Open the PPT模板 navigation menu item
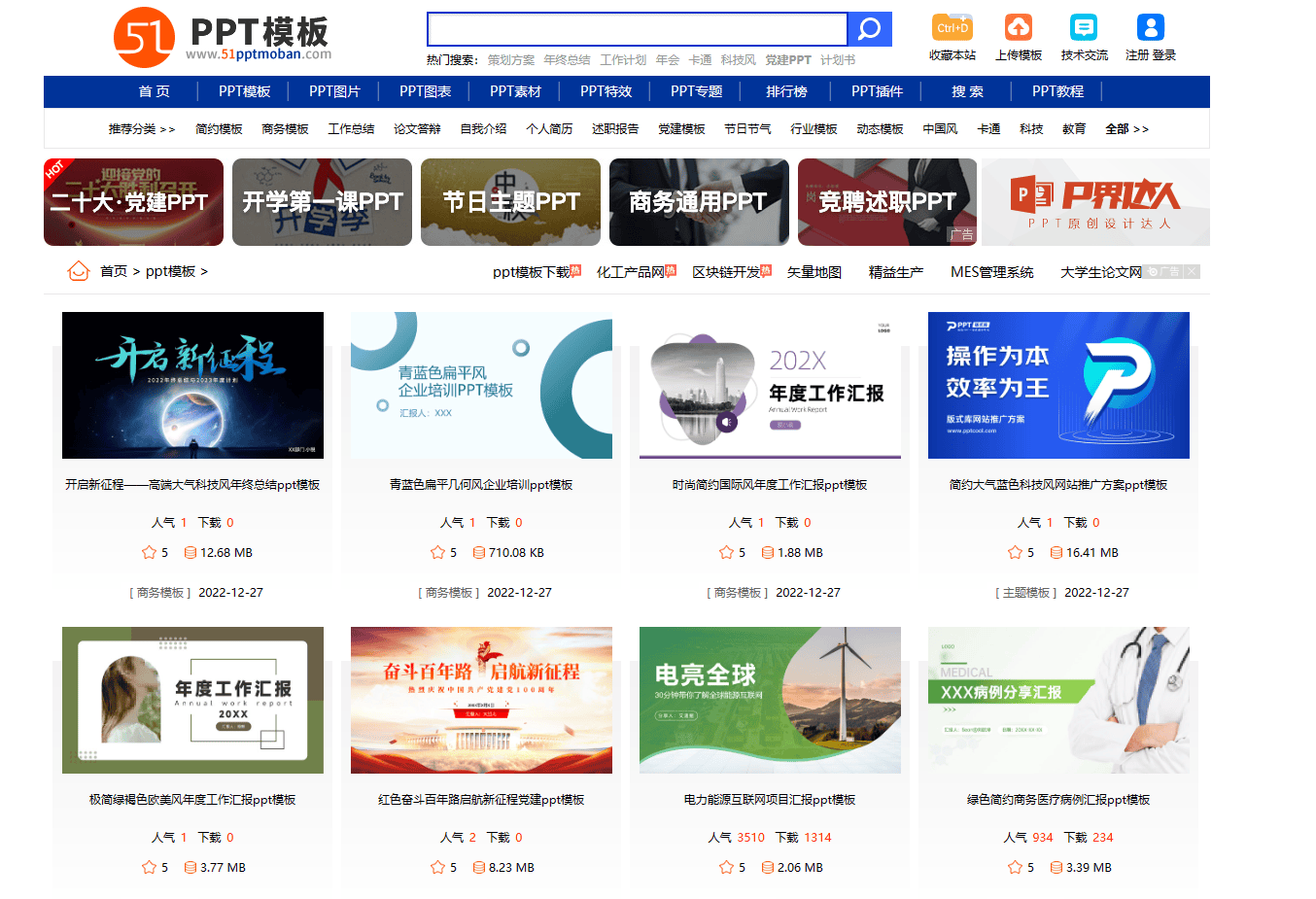The height and width of the screenshot is (899, 1316). point(244,91)
